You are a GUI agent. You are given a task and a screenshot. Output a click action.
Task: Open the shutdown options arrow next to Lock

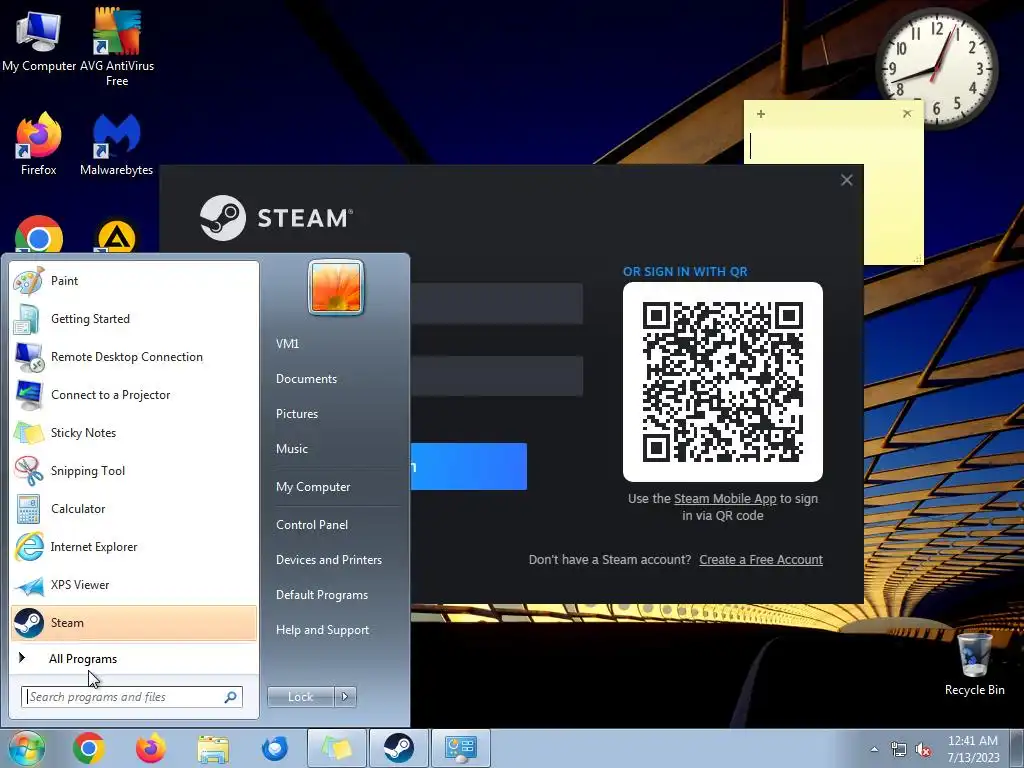345,697
